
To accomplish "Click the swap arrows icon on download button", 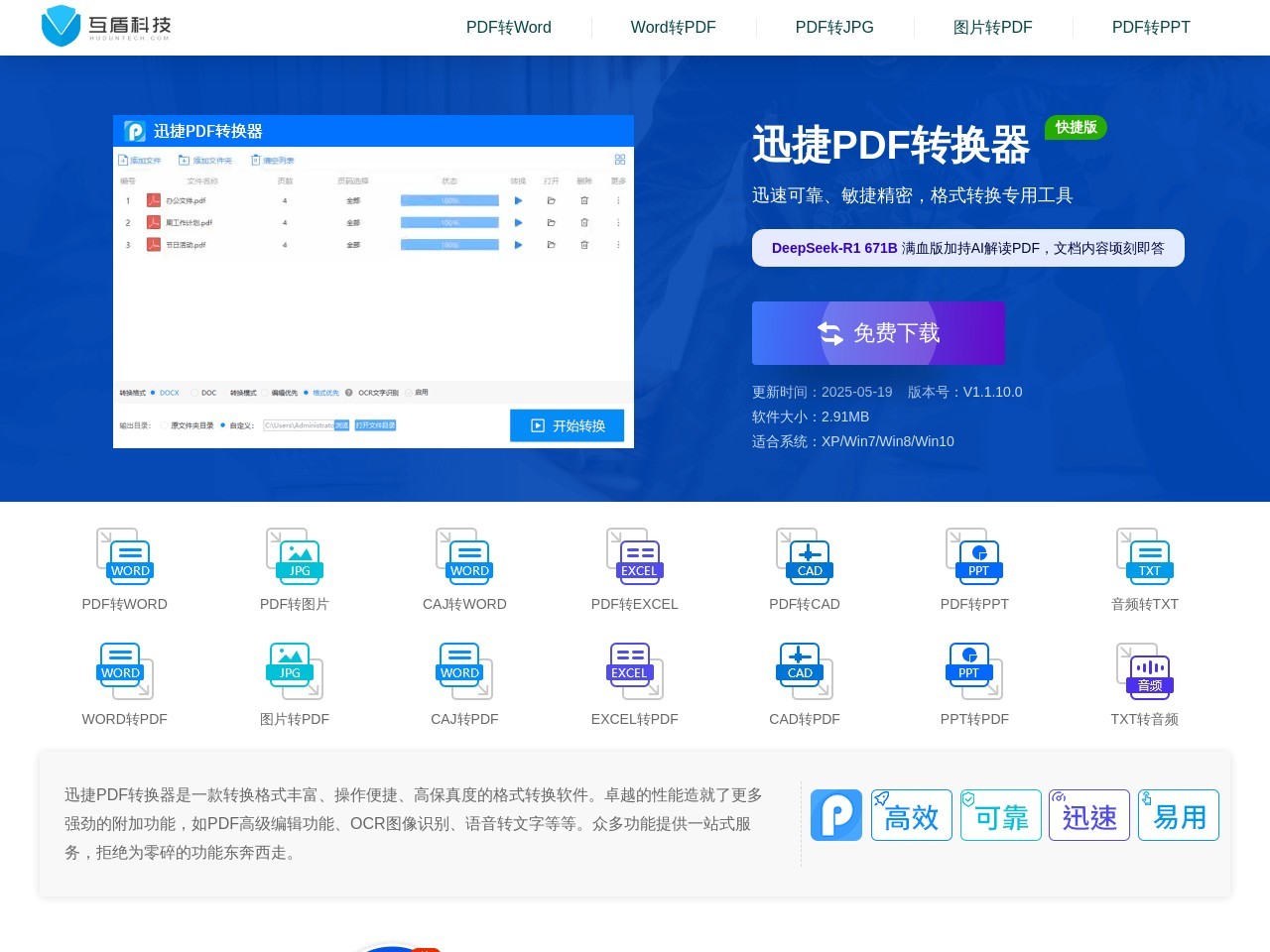I will pyautogui.click(x=830, y=333).
